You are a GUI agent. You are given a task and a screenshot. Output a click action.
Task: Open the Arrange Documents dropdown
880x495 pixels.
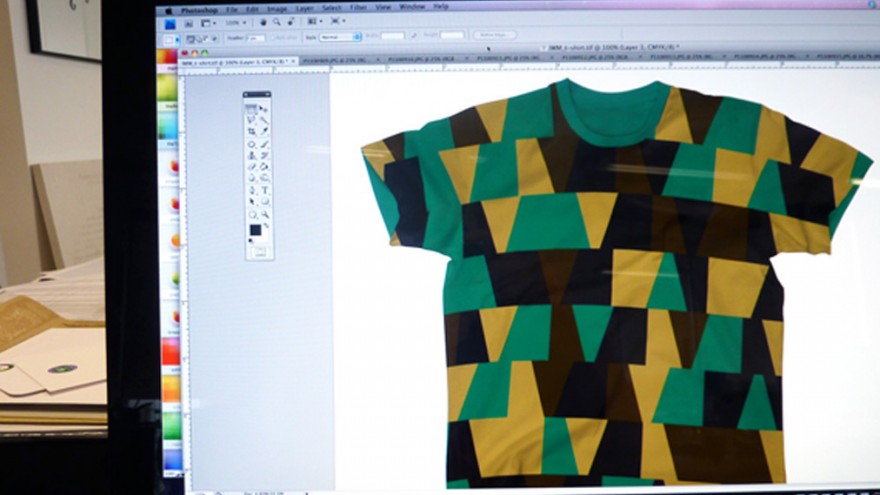(315, 21)
